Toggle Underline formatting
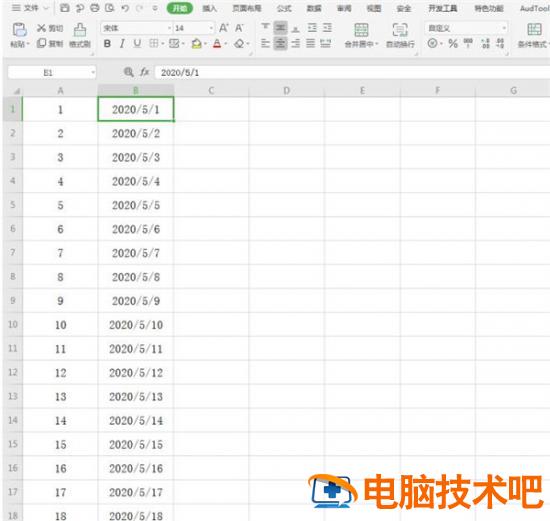The width and height of the screenshot is (550, 521). [137, 44]
